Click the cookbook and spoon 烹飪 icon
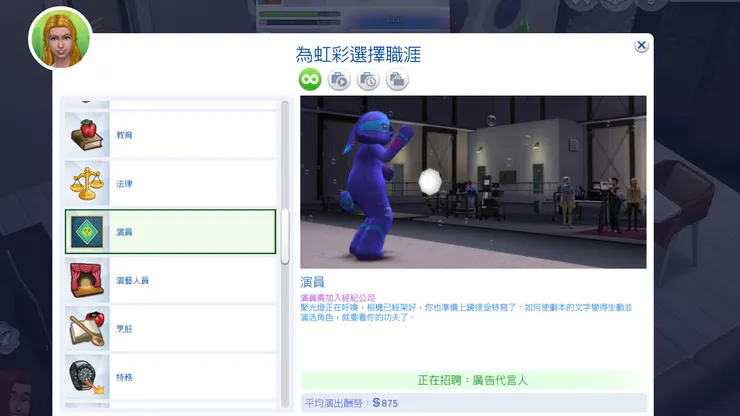Viewport: 740px width, 416px height. click(x=87, y=329)
